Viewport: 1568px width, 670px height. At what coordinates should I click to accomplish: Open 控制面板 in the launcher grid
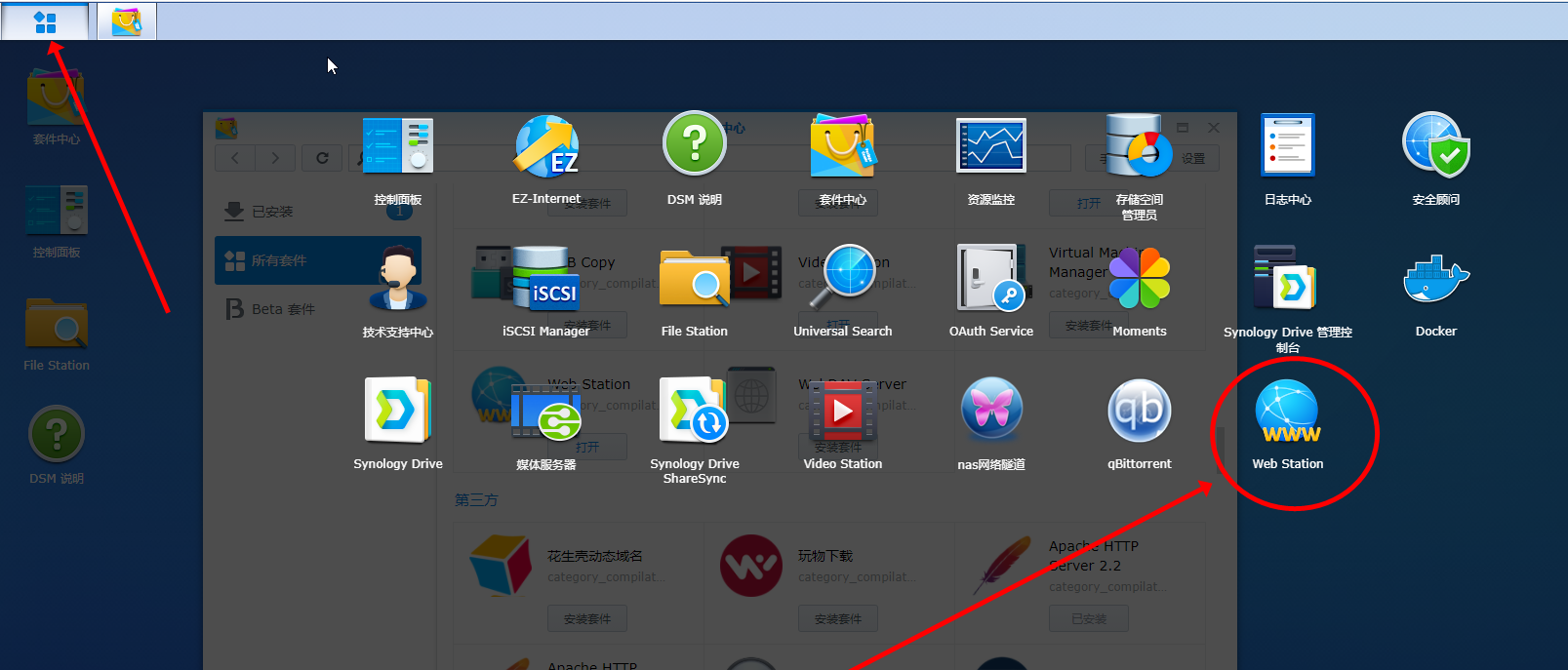(x=397, y=148)
